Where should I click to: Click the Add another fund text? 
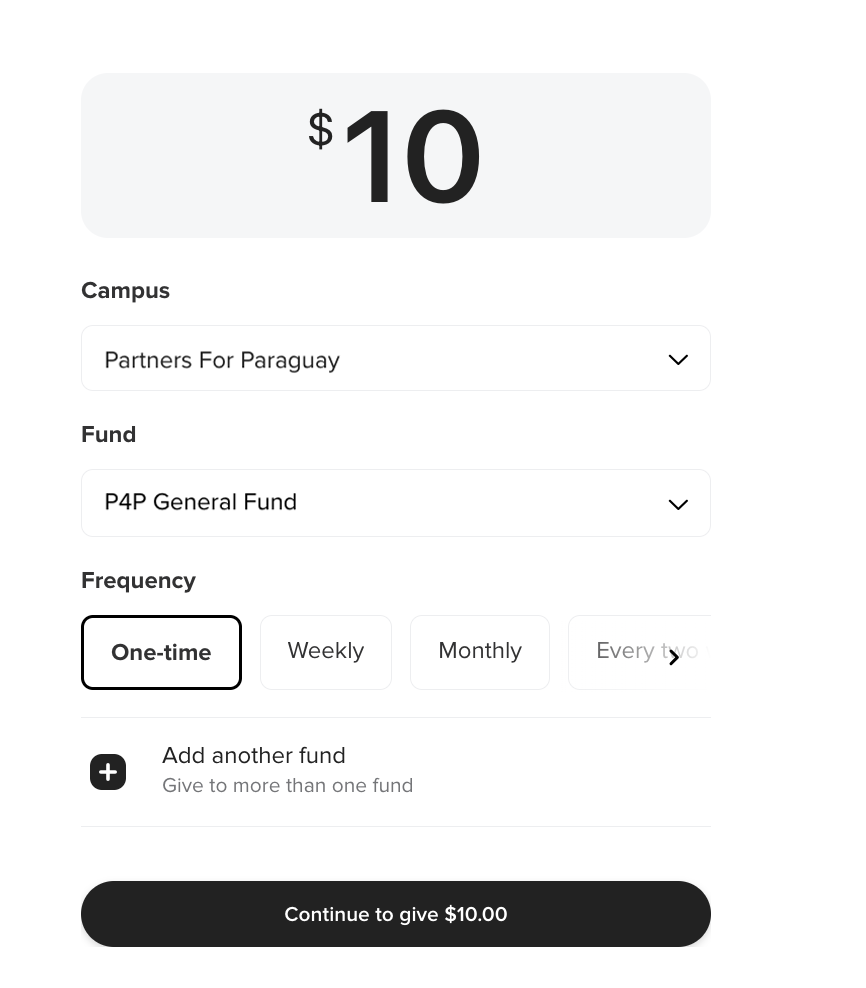(253, 755)
